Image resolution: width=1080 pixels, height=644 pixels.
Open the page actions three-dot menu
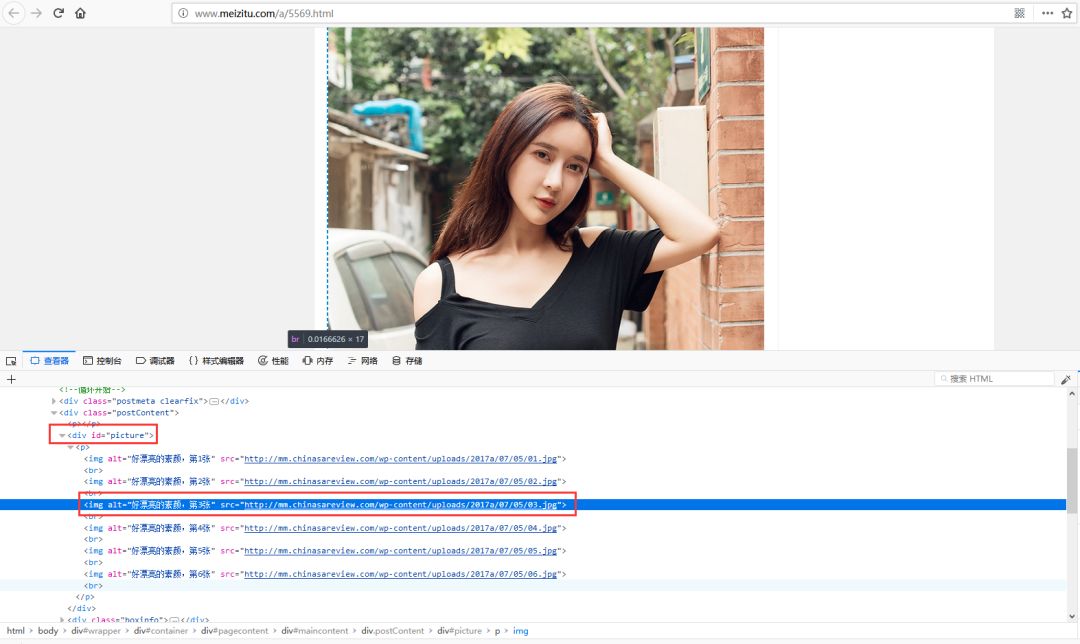(1047, 13)
